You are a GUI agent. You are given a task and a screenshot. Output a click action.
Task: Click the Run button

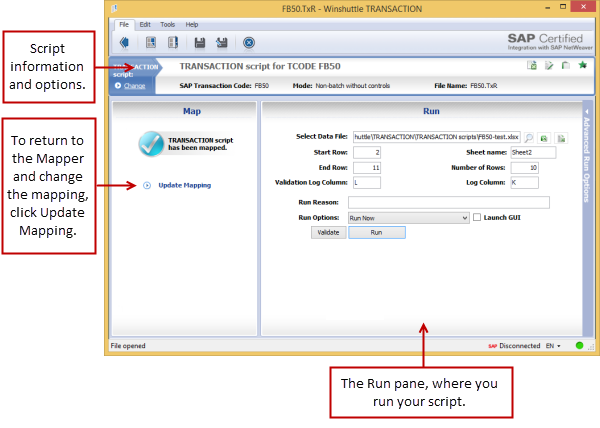(x=377, y=233)
